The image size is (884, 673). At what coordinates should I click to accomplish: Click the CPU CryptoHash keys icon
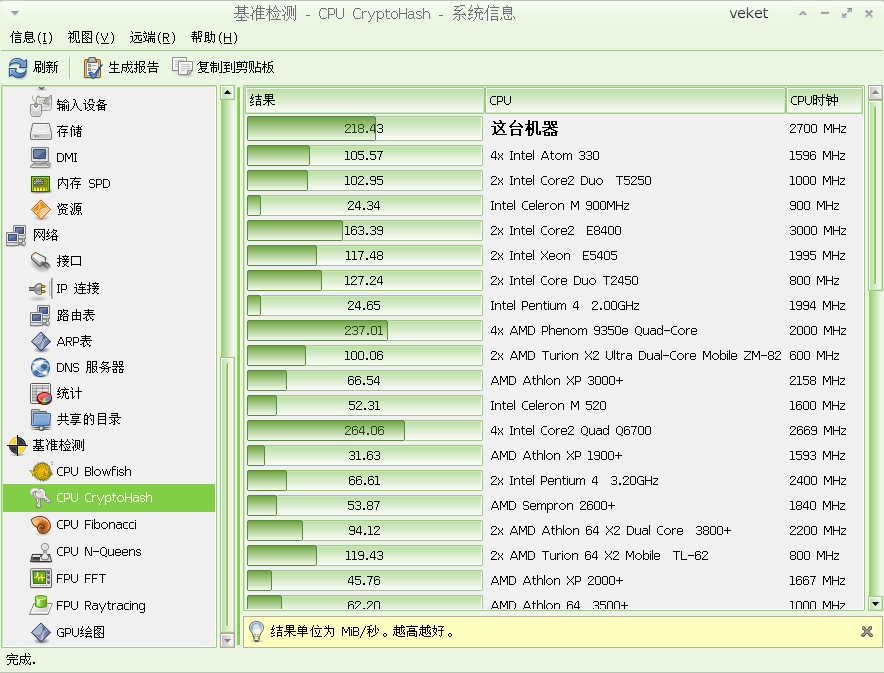click(x=41, y=498)
